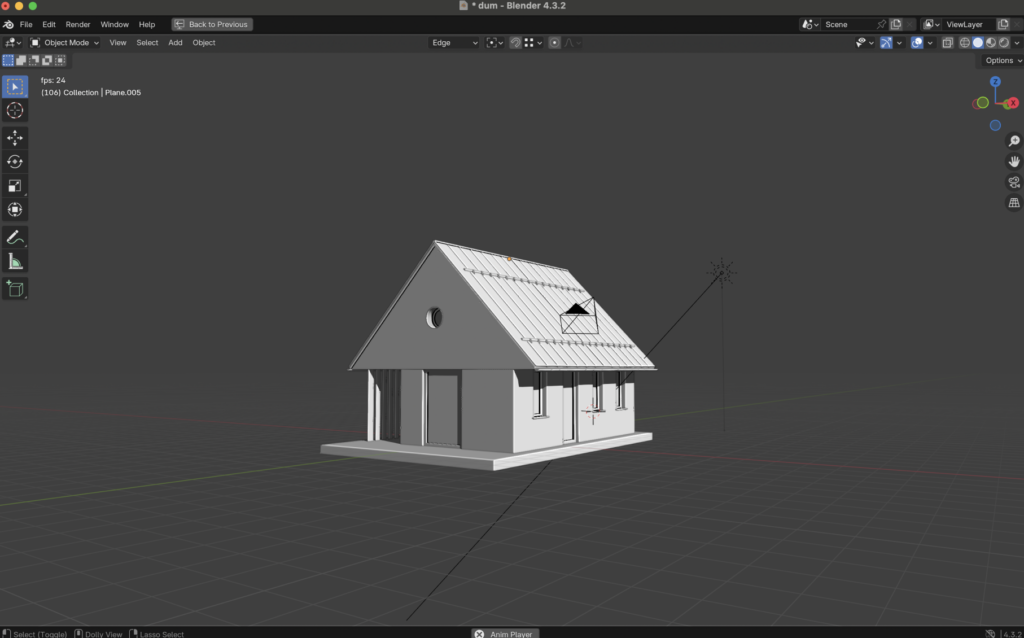The height and width of the screenshot is (638, 1024).
Task: Select the Rotate tool
Action: pos(14,161)
